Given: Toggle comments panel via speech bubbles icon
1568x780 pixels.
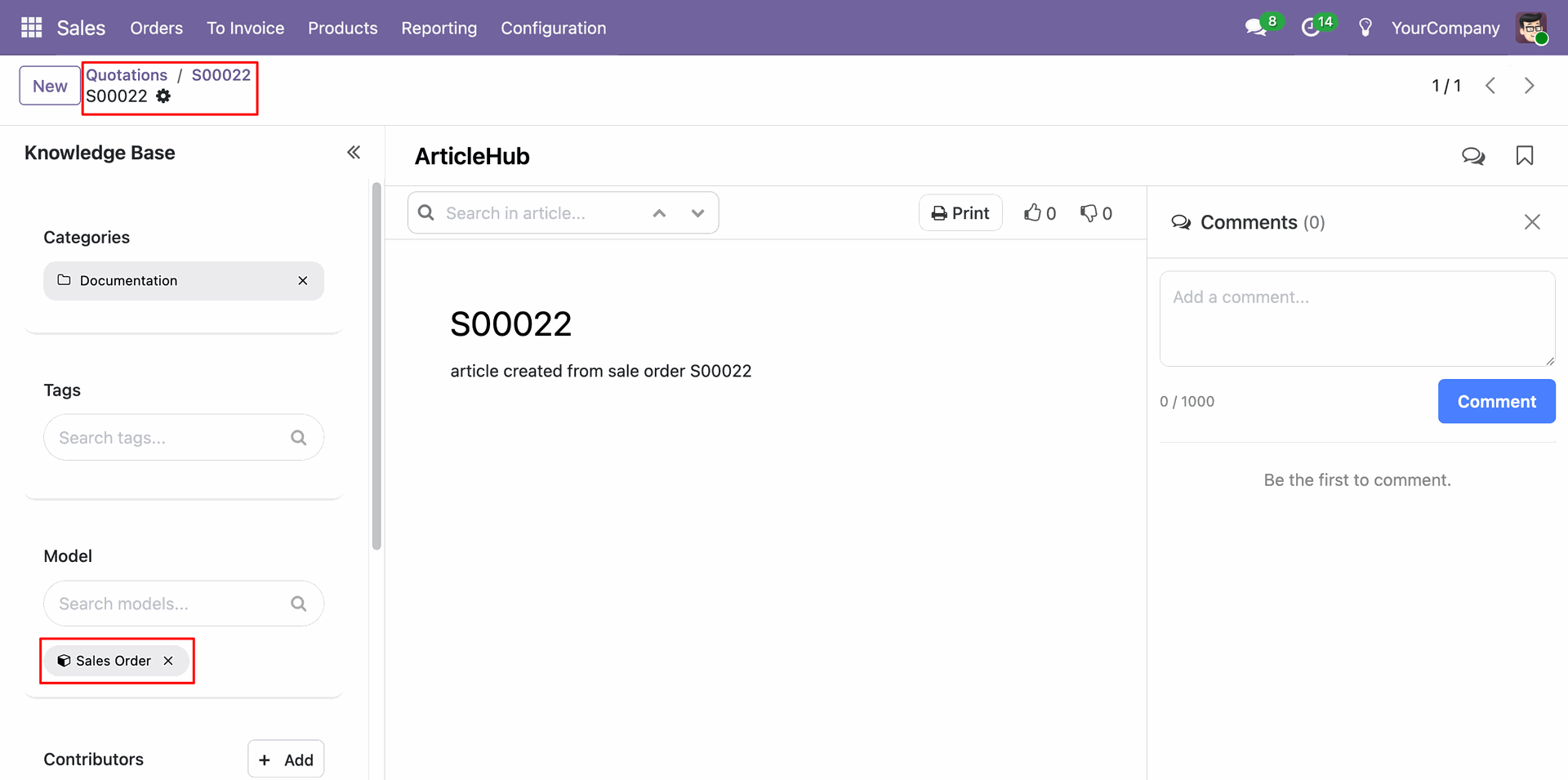Looking at the screenshot, I should [x=1472, y=156].
